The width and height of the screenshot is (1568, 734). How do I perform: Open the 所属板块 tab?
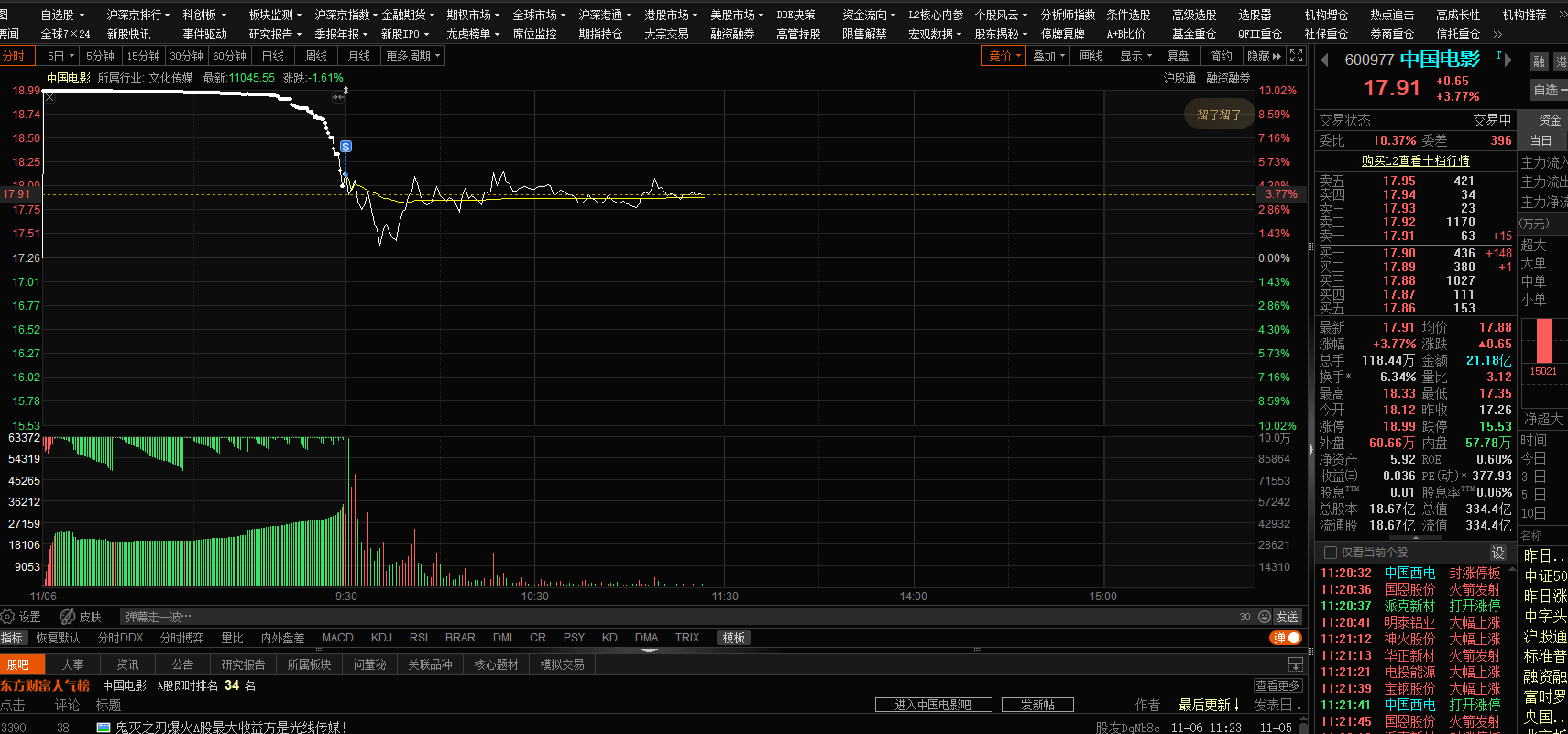point(309,664)
